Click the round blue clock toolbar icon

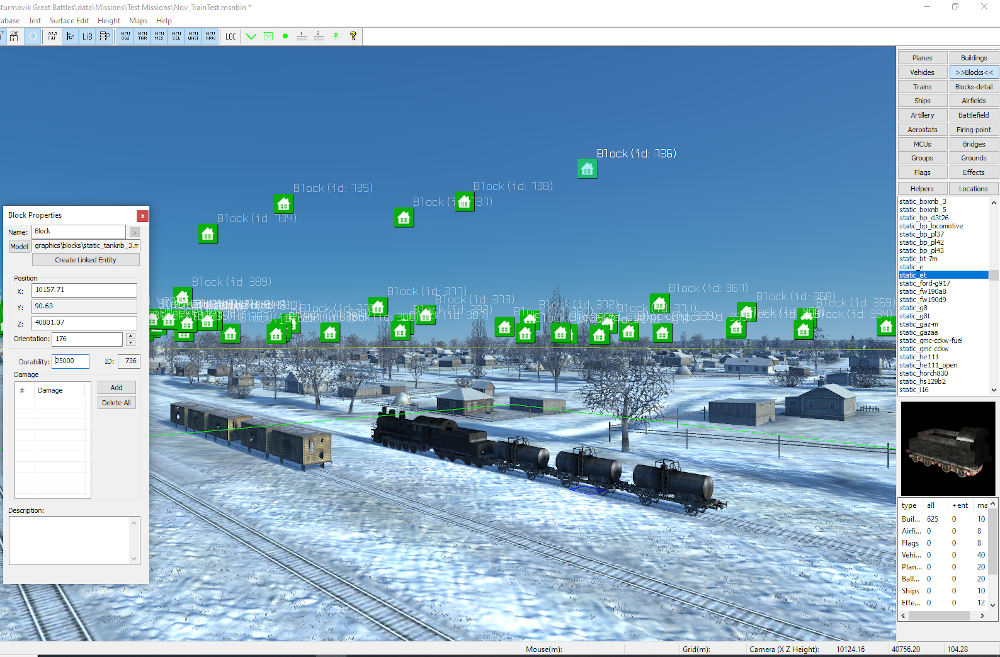[33, 36]
